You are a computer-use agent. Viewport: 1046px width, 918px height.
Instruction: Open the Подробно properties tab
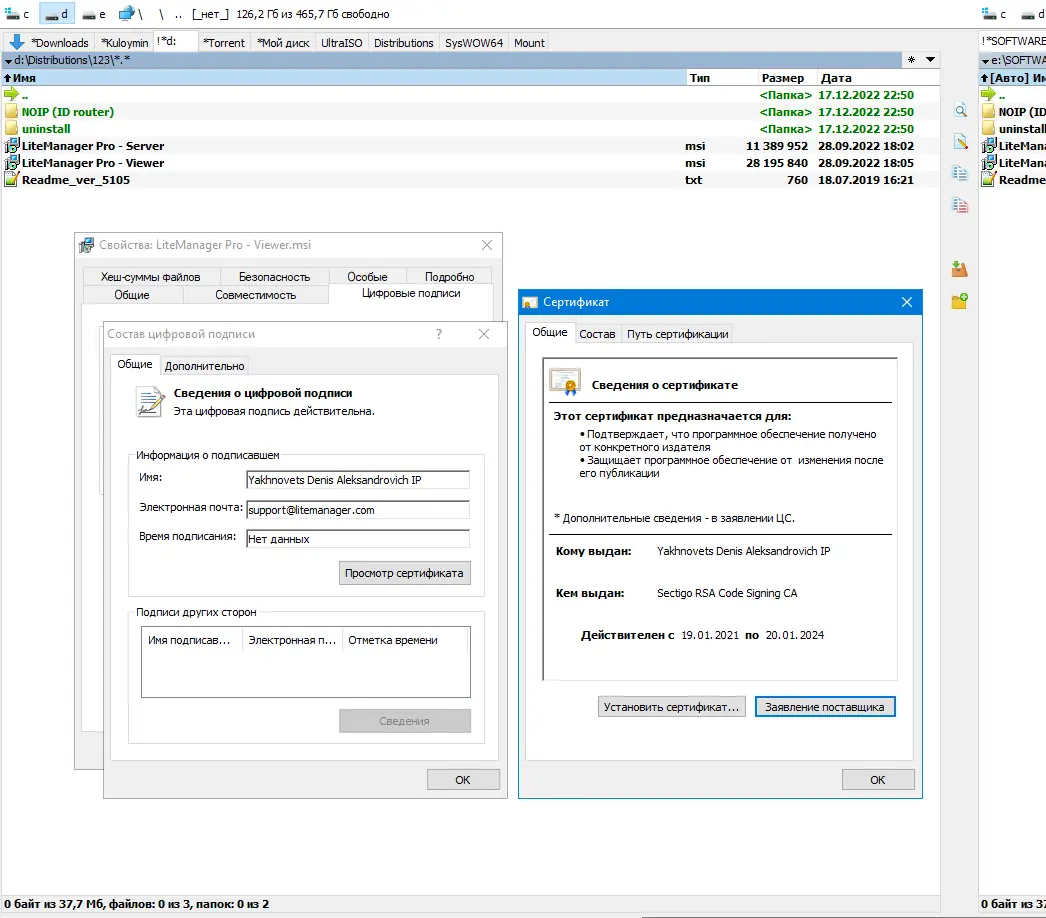449,277
